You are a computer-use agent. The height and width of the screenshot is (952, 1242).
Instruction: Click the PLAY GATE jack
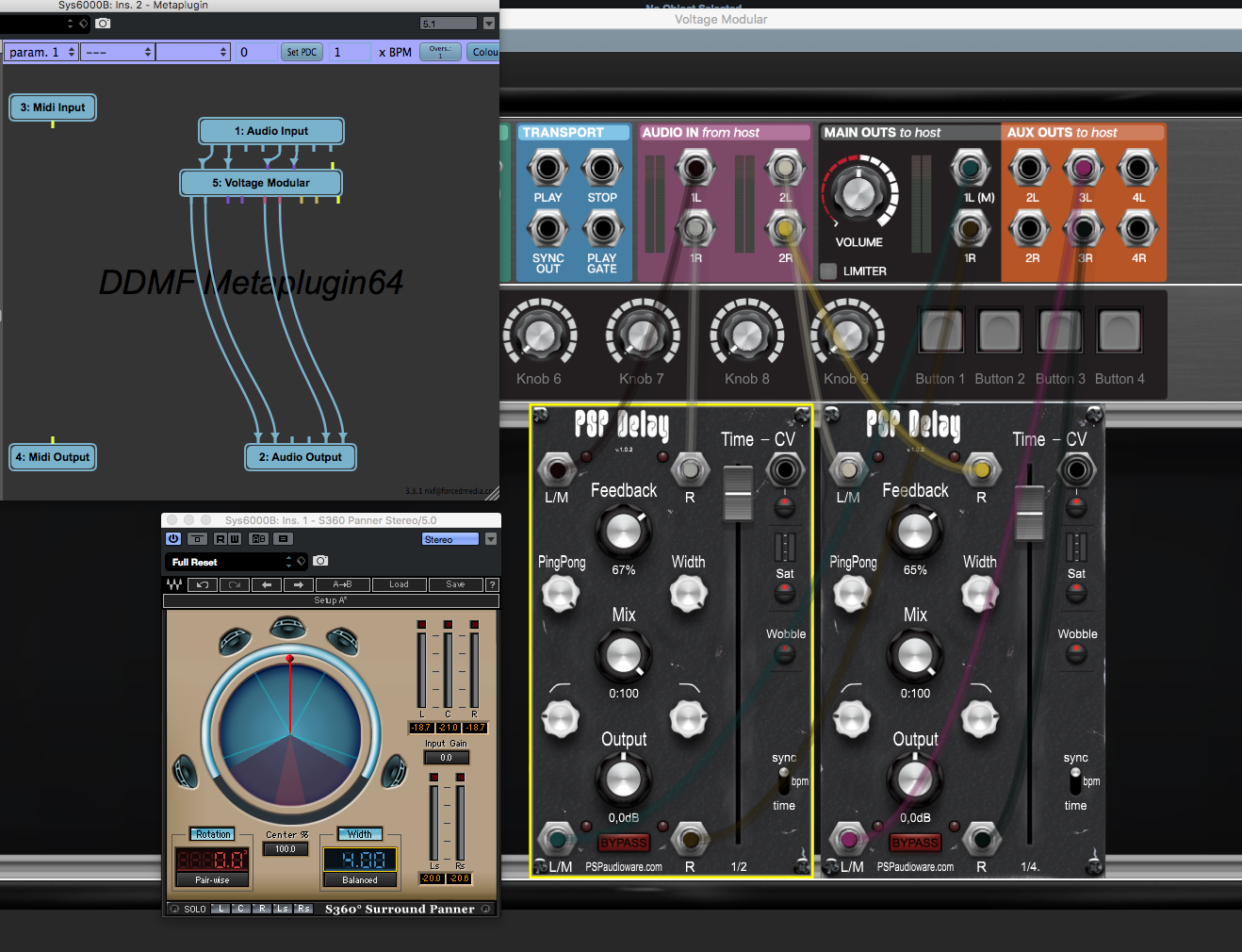click(602, 228)
